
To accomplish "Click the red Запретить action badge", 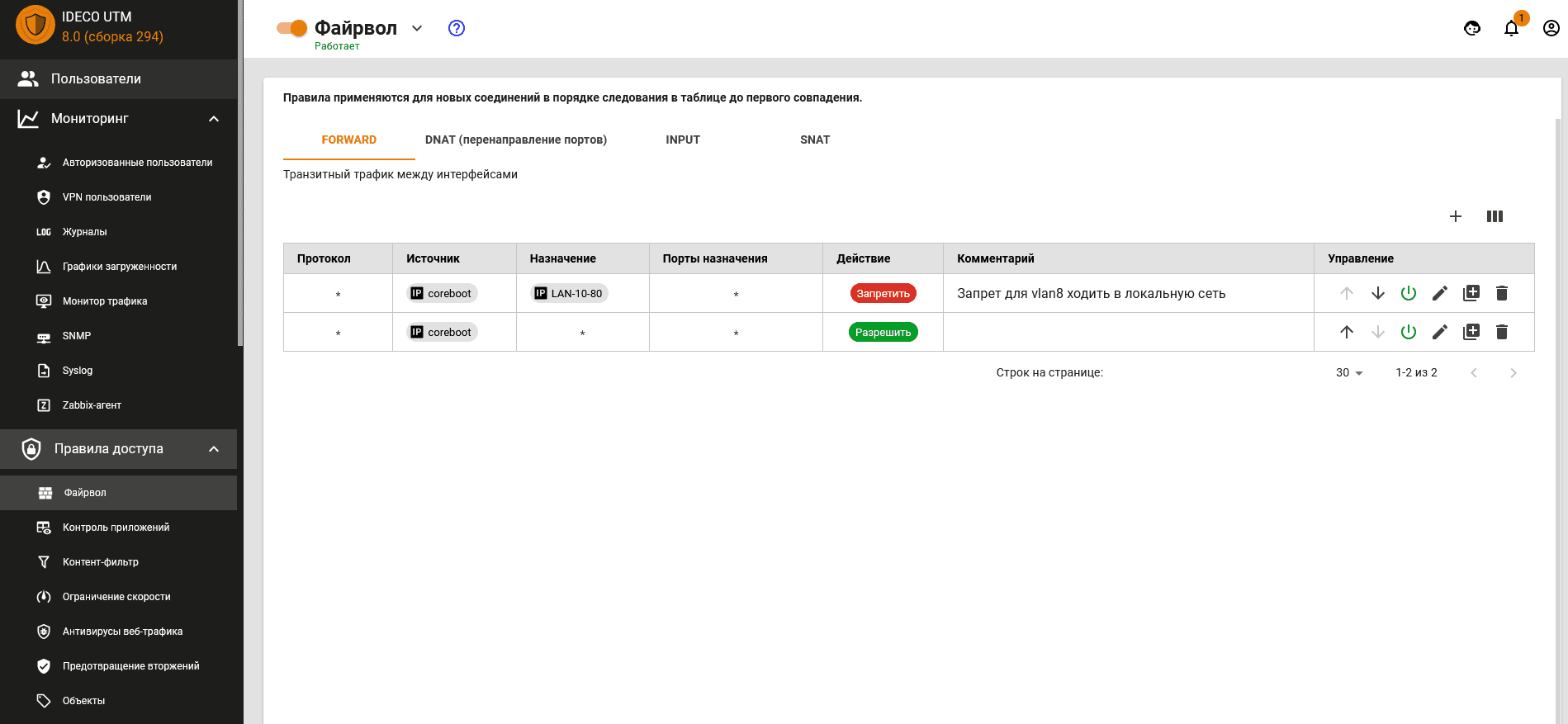I will pos(883,293).
